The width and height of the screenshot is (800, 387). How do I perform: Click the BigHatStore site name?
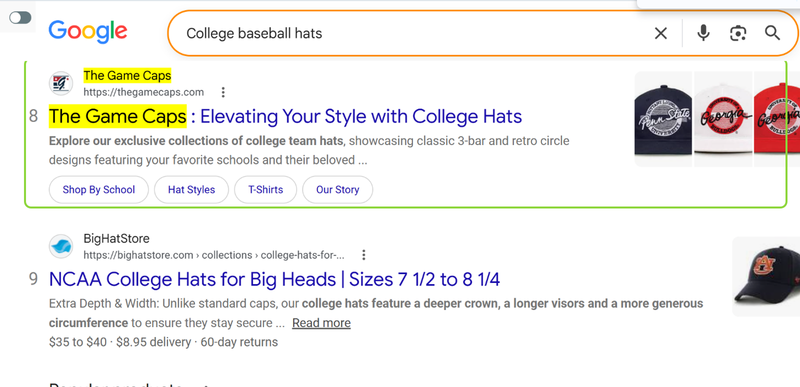pos(116,238)
